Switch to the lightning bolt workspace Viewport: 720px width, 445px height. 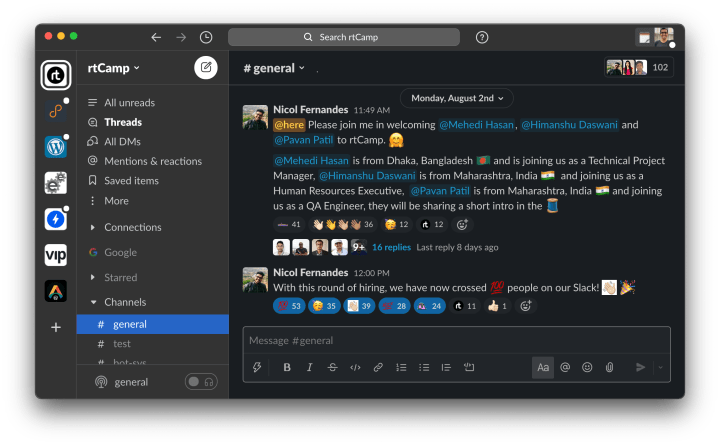pyautogui.click(x=56, y=219)
